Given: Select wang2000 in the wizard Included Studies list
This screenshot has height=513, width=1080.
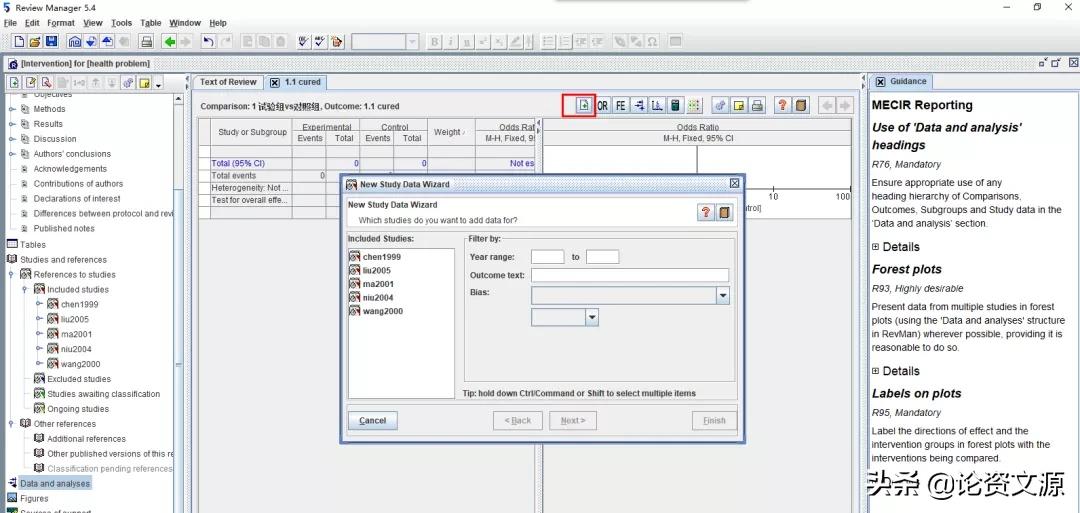Looking at the screenshot, I should tap(376, 311).
